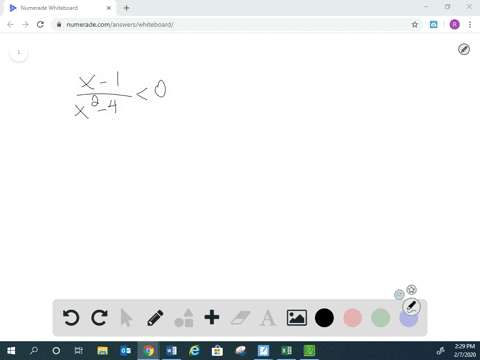
Task: Select whiteboard page 1 indicator
Action: (19, 52)
